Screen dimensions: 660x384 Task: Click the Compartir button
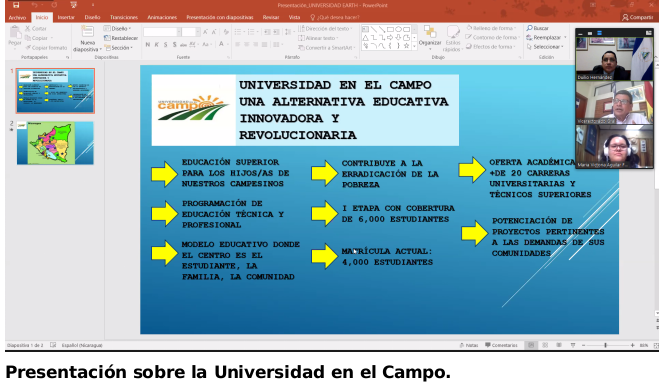coord(638,17)
